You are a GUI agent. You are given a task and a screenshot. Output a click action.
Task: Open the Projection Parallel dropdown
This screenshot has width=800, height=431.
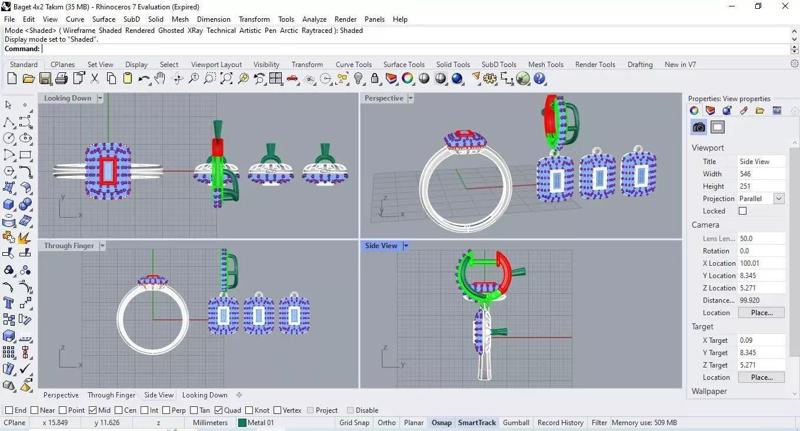pos(779,198)
